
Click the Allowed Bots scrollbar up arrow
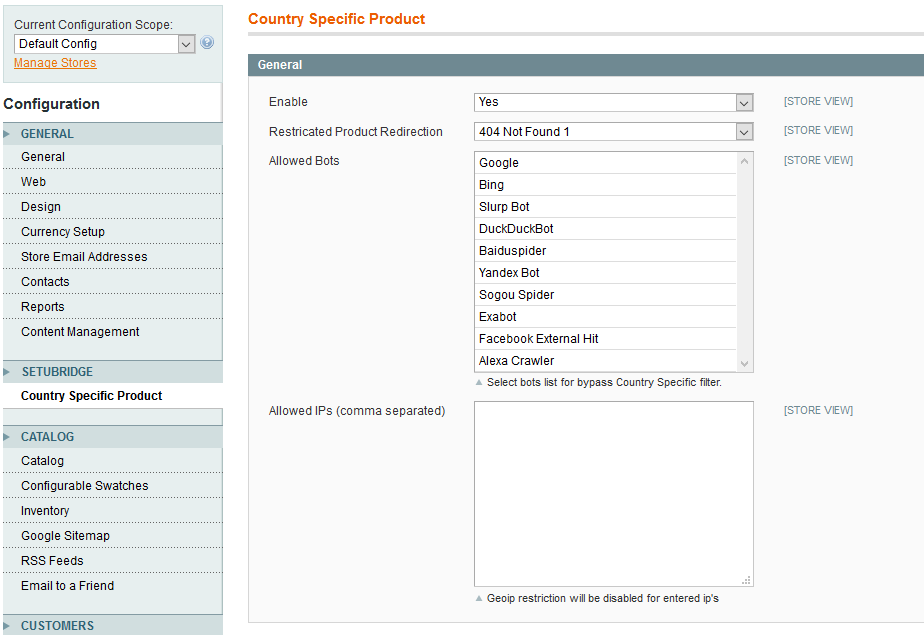coord(744,161)
